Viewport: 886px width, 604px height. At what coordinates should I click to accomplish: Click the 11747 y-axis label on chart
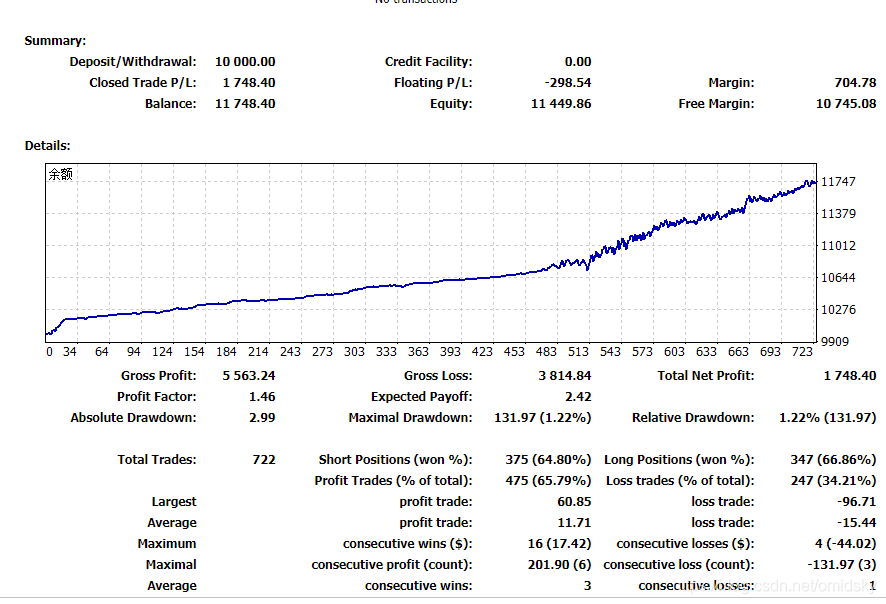click(x=839, y=181)
